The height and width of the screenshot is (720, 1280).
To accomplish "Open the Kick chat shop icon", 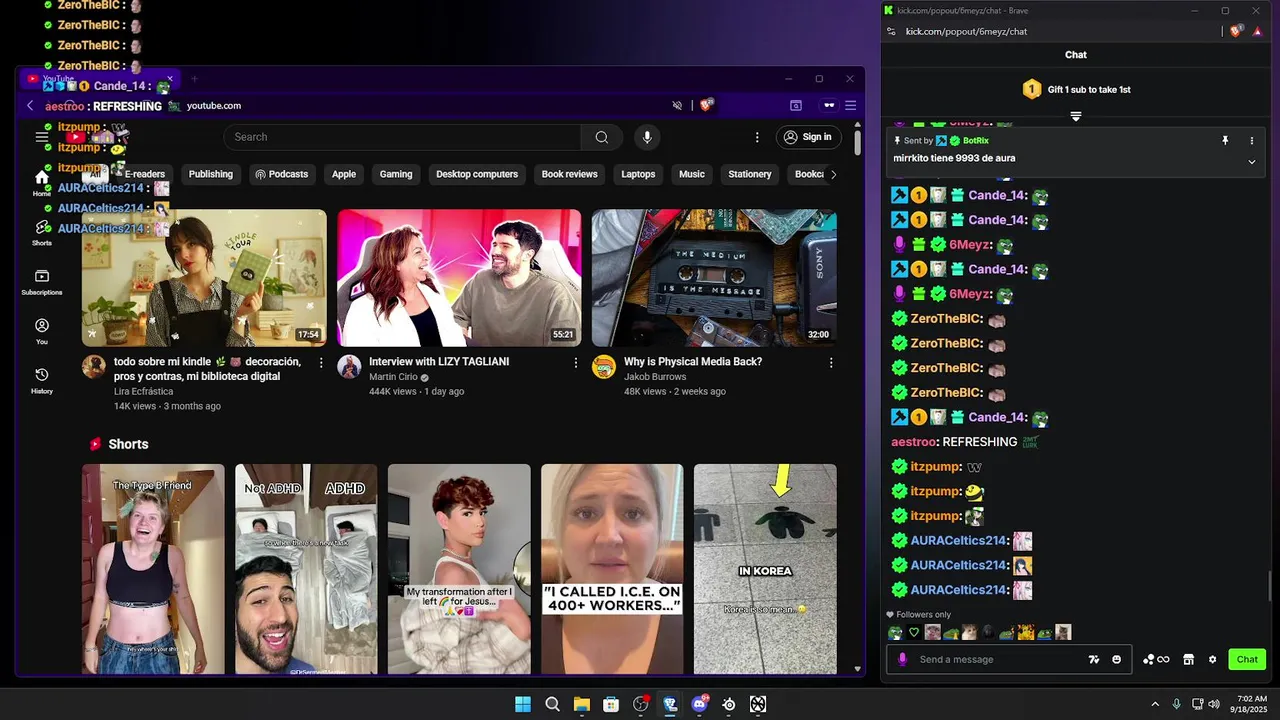I will point(1188,659).
